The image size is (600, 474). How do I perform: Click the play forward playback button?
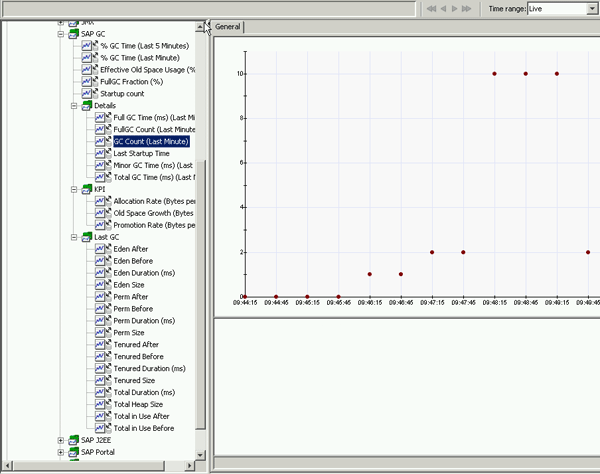[x=454, y=8]
